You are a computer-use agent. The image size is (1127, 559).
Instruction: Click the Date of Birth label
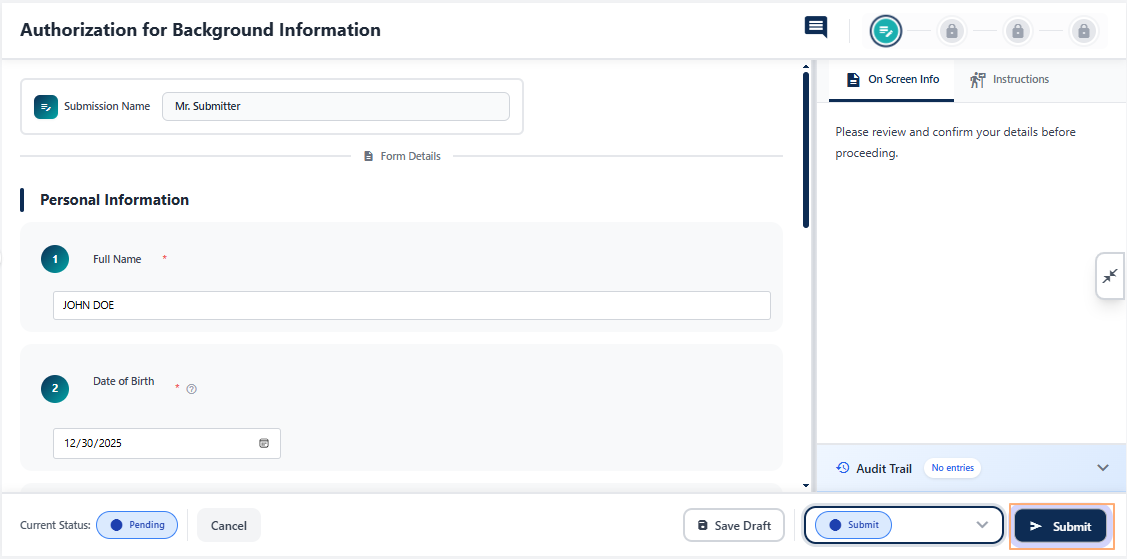pos(124,382)
